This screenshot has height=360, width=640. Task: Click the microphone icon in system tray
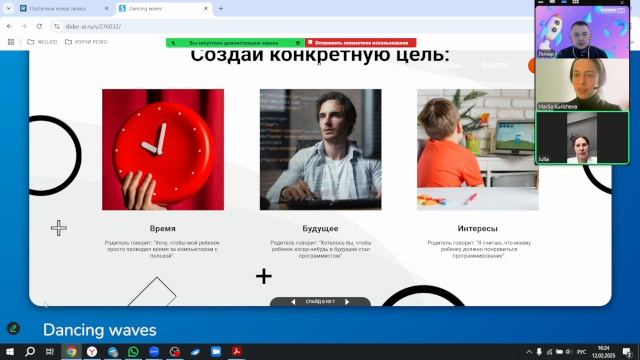pyautogui.click(x=539, y=351)
